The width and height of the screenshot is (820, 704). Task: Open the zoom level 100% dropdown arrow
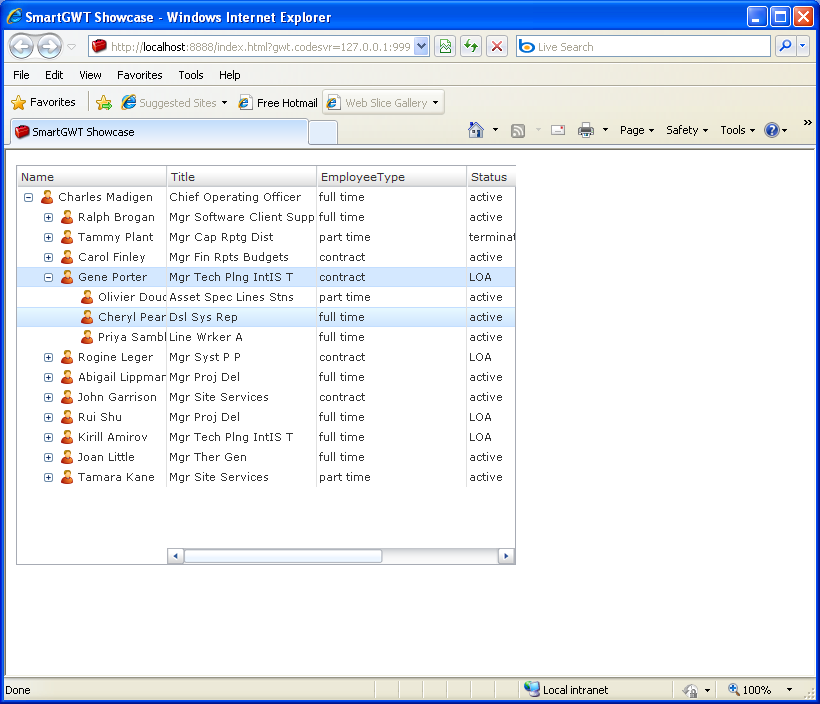[x=790, y=690]
